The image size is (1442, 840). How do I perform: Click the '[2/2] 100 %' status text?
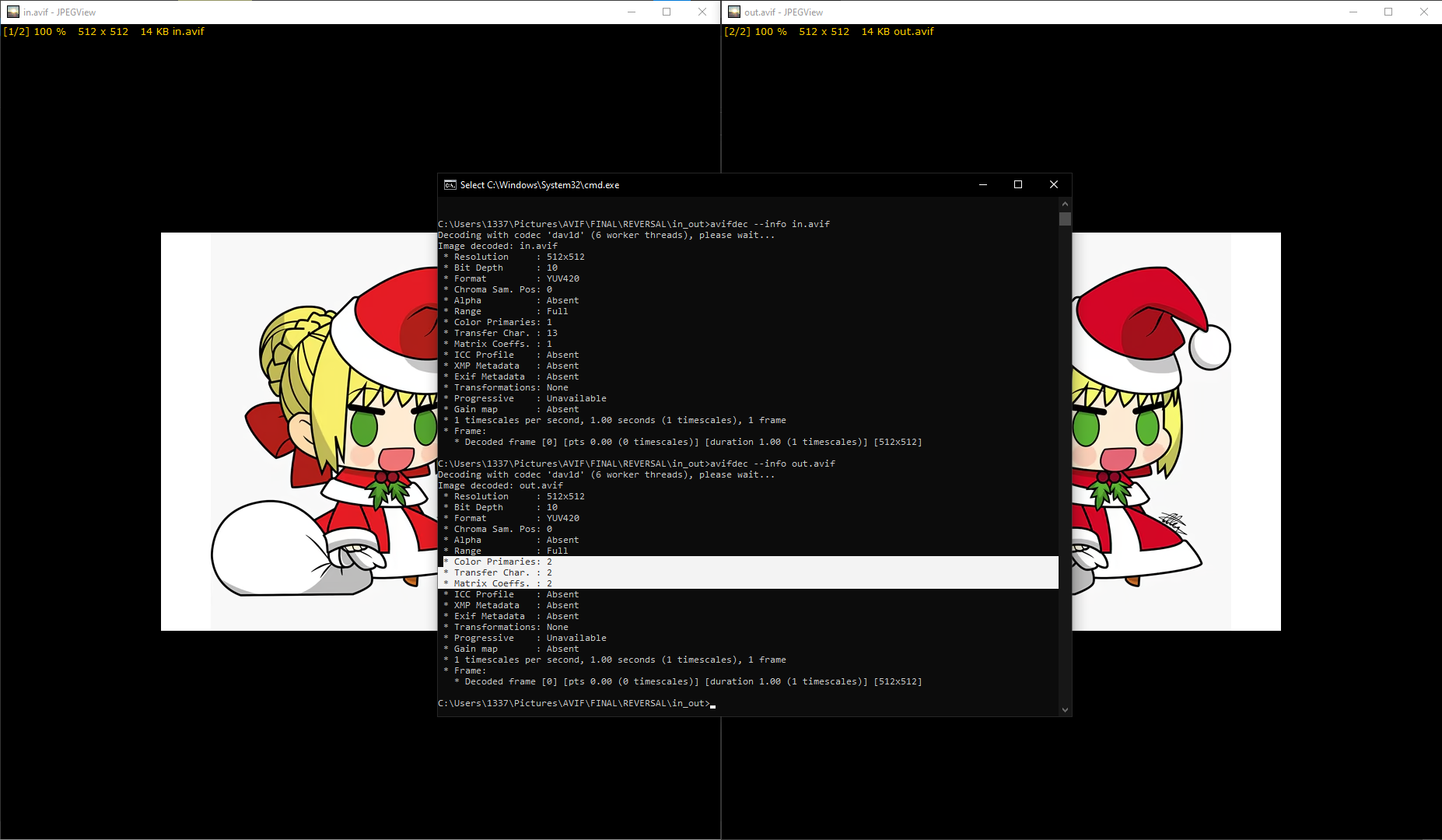(x=756, y=32)
